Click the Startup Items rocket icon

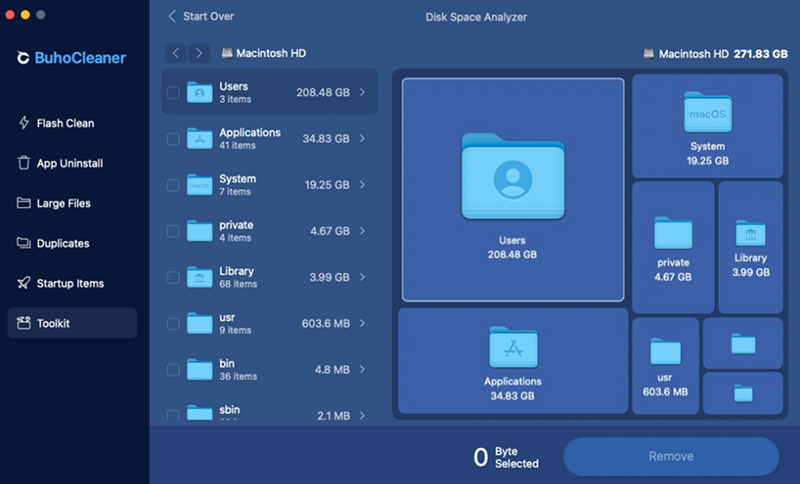click(x=24, y=283)
